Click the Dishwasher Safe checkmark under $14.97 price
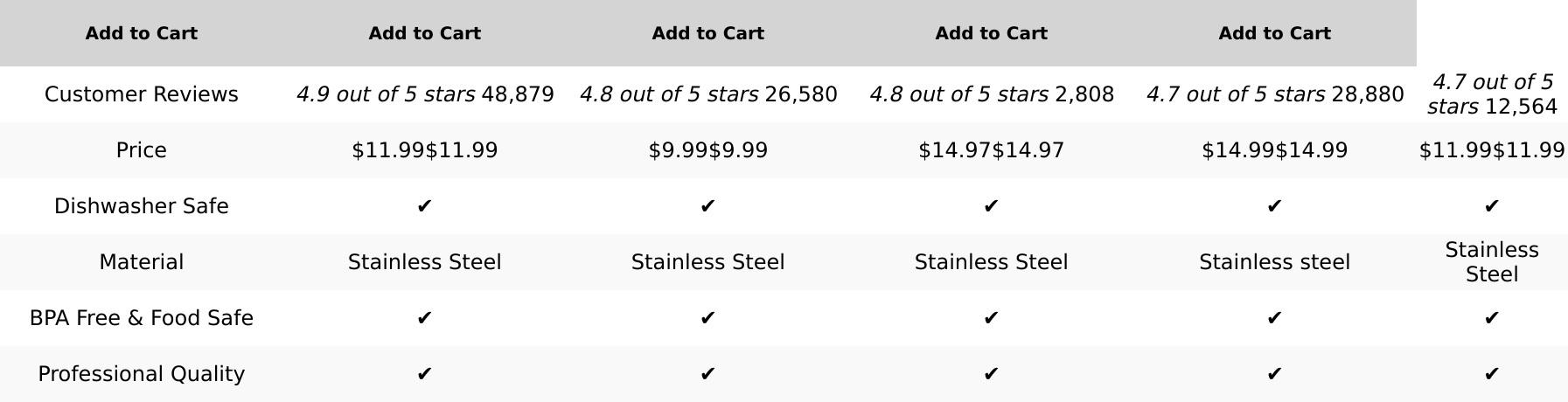This screenshot has width=1568, height=402. (991, 206)
